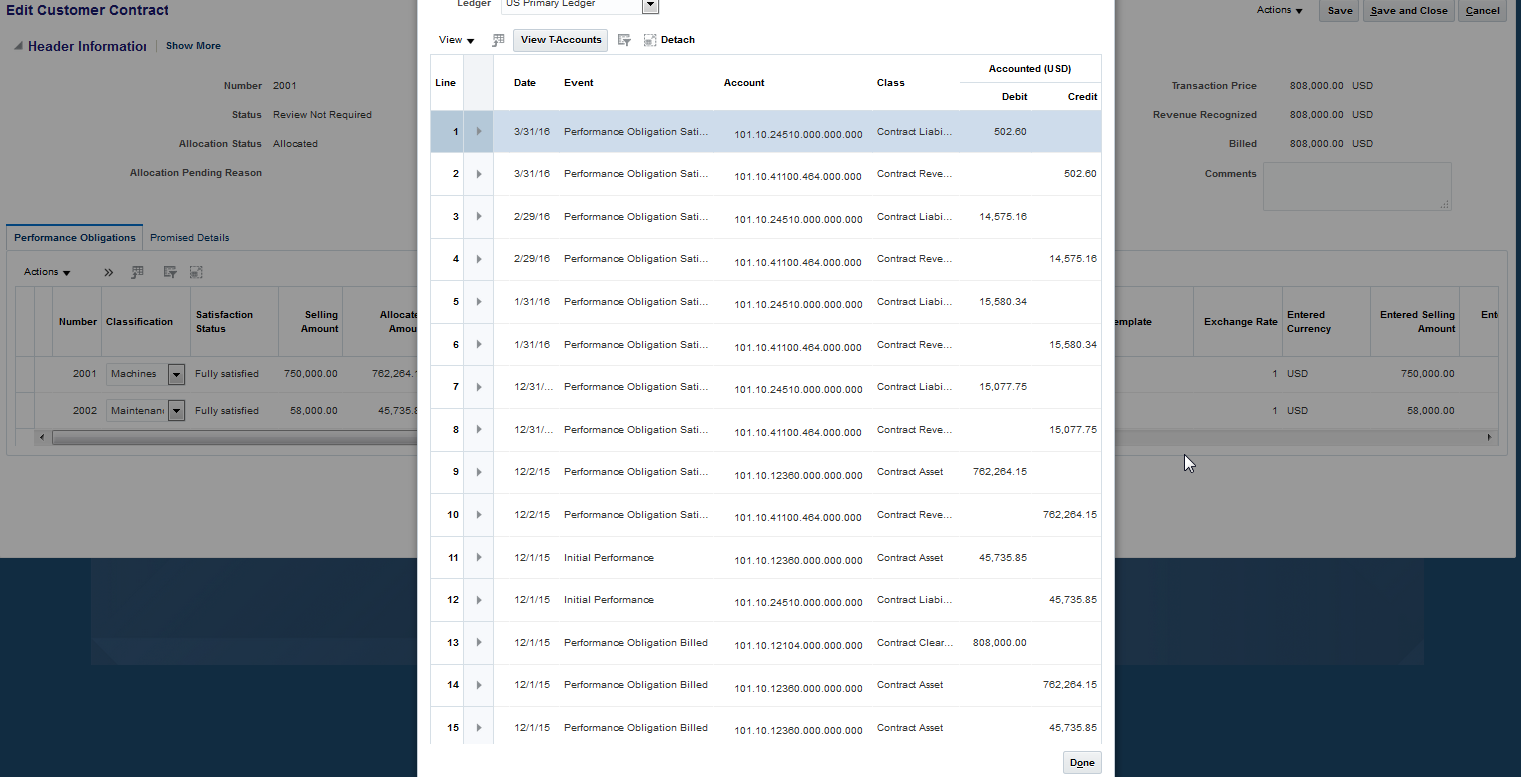Click the Date column header
1521x777 pixels.
[x=525, y=83]
